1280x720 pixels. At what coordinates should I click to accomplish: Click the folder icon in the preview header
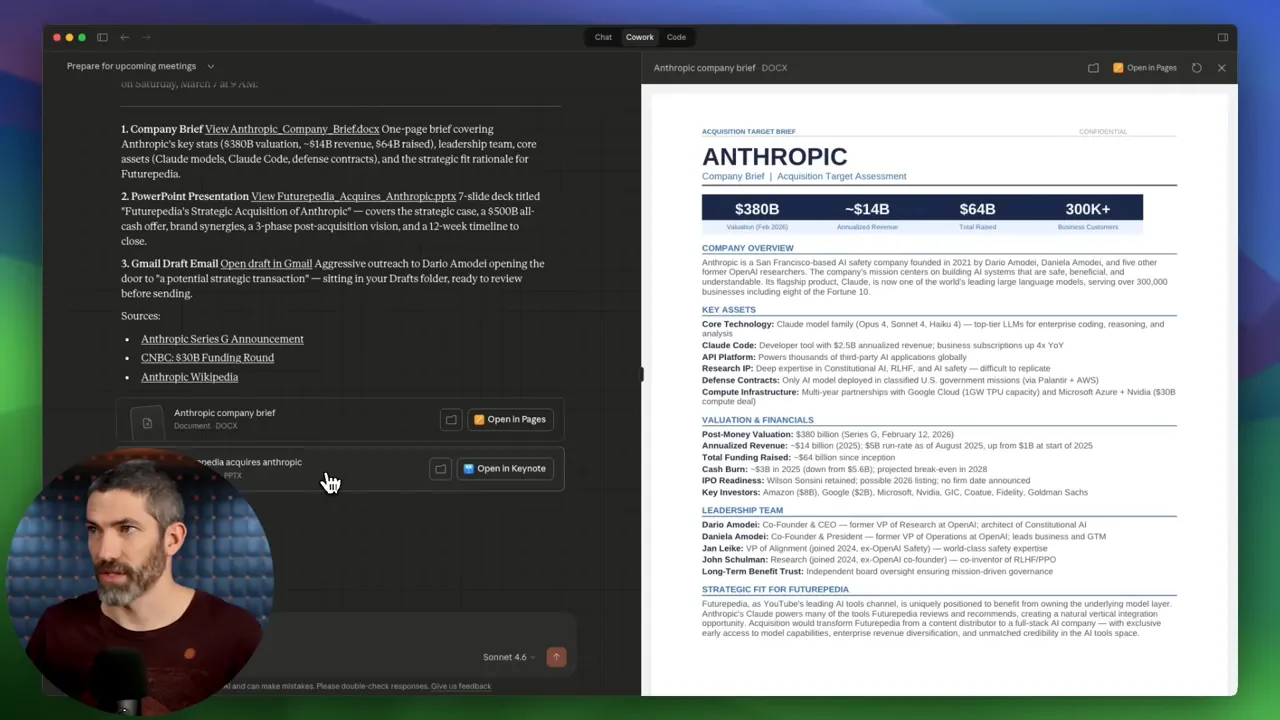1093,68
